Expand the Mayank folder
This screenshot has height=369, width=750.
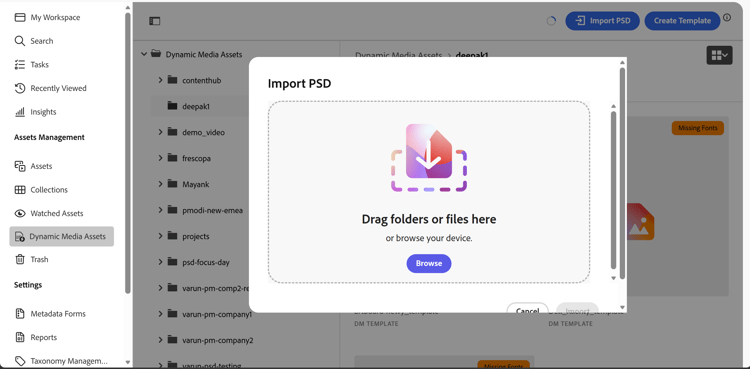[x=161, y=184]
